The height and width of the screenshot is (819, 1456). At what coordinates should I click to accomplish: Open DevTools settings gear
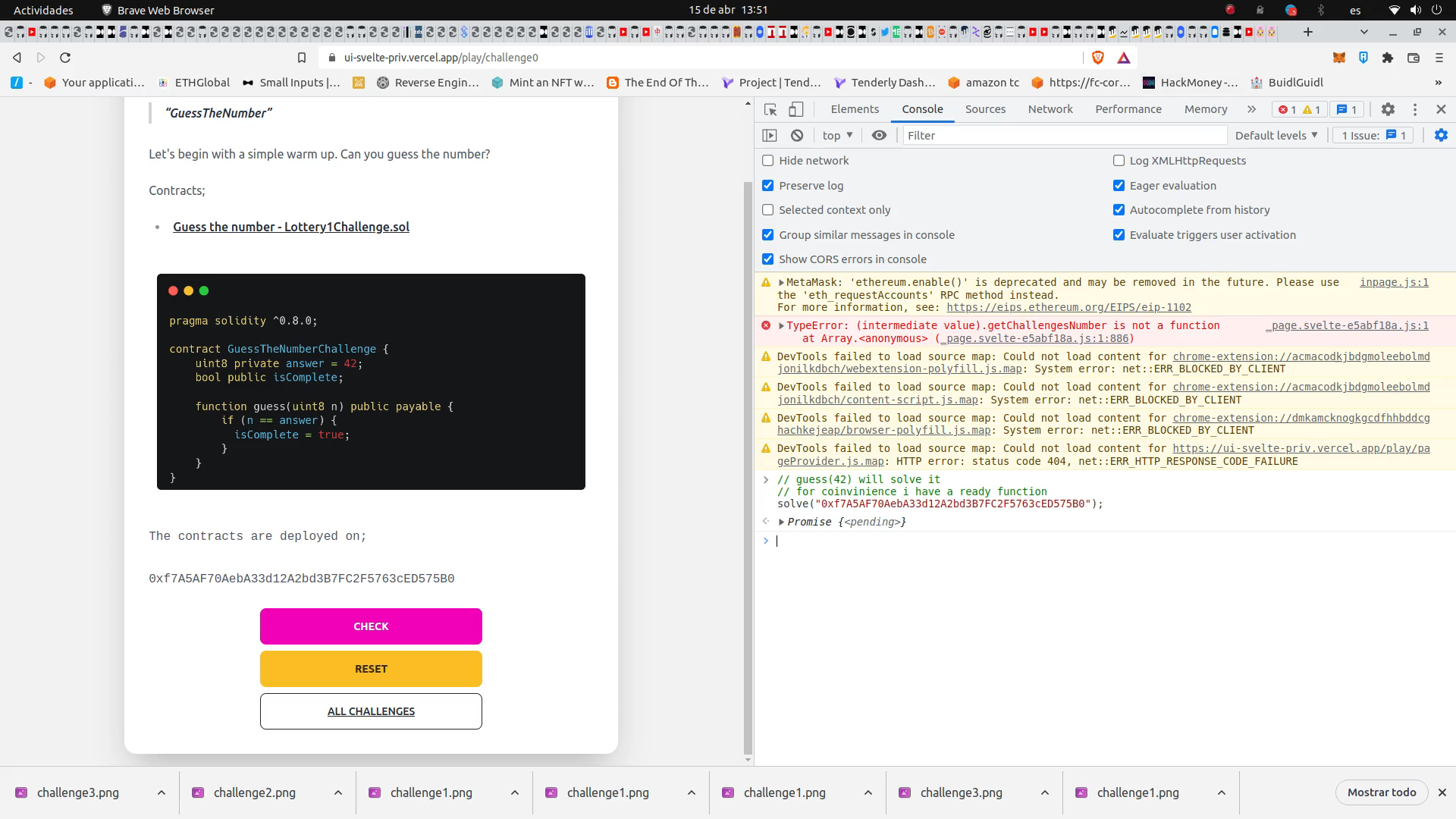pos(1388,109)
